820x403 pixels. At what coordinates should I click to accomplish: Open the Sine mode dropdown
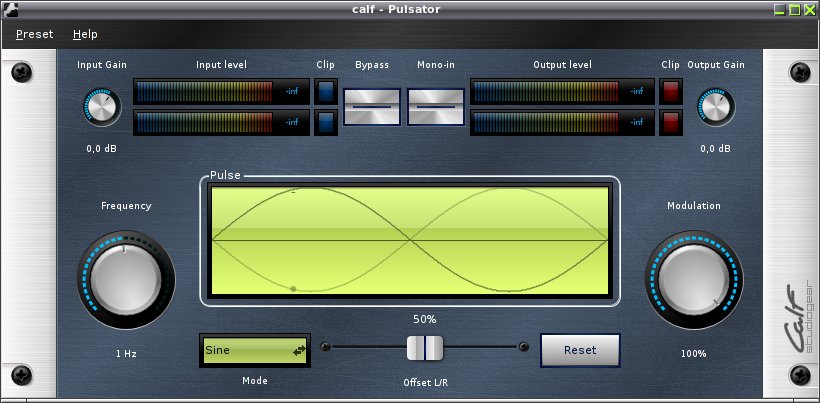coord(255,350)
